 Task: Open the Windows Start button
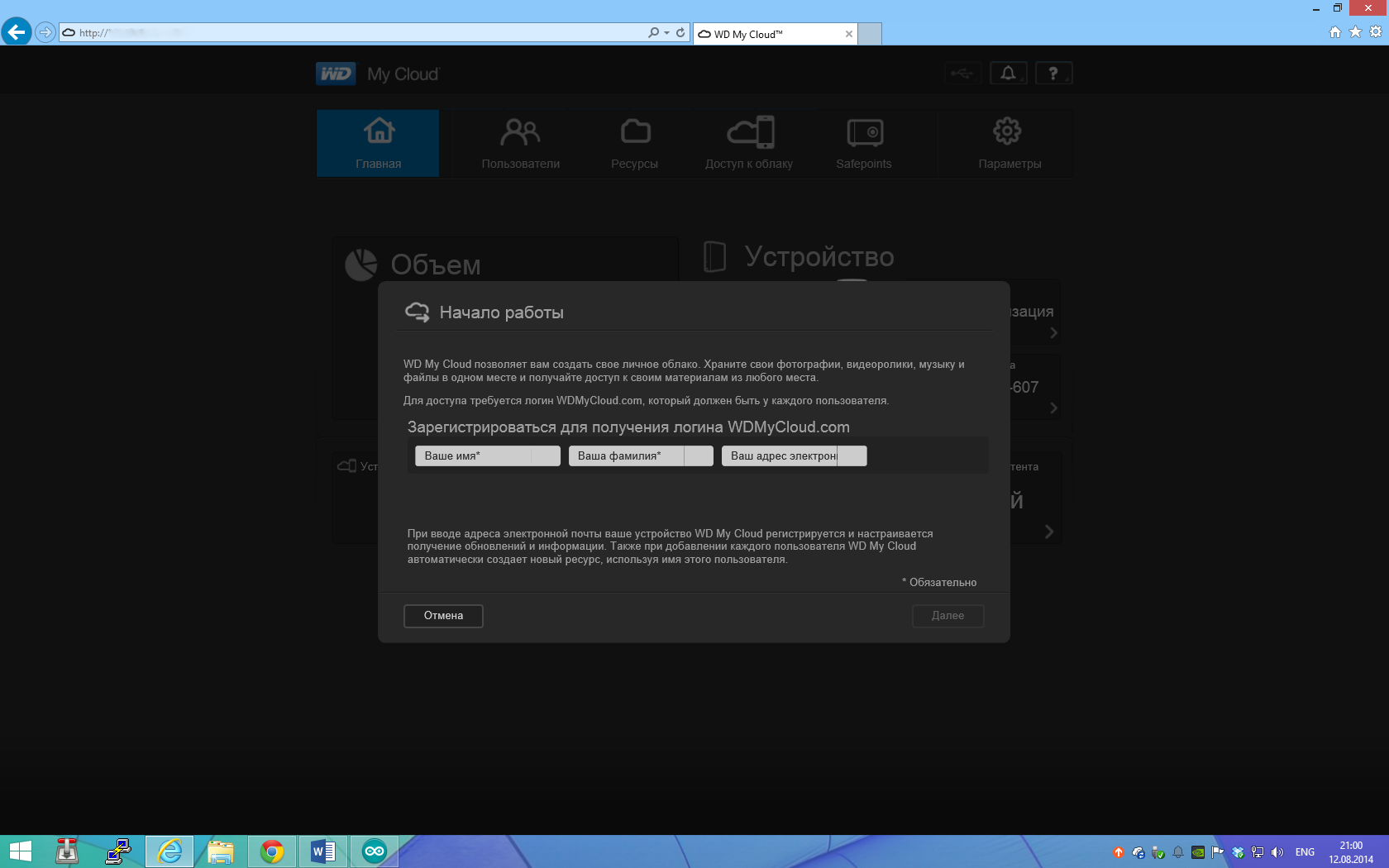20,851
